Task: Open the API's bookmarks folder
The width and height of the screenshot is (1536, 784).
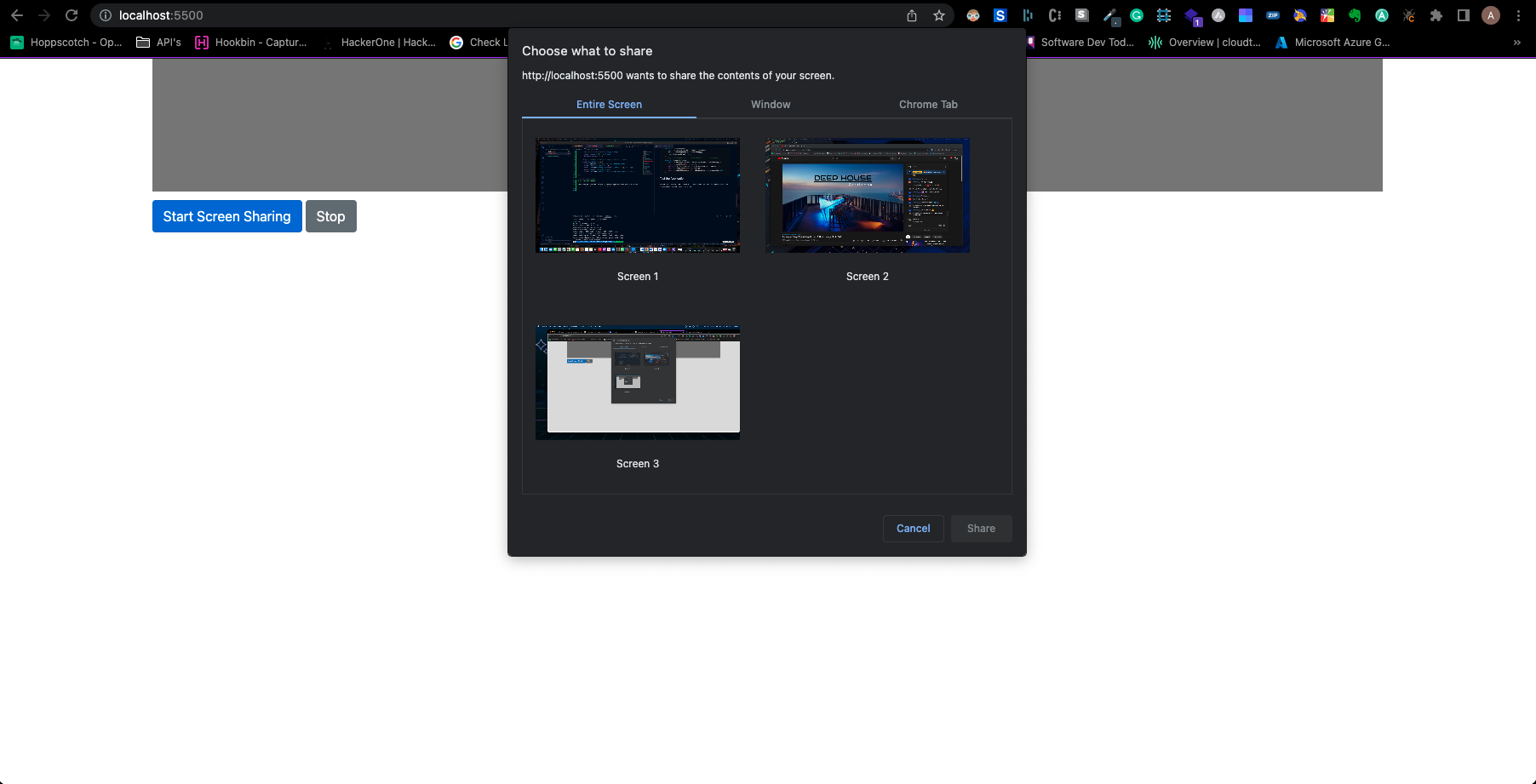Action: (158, 42)
